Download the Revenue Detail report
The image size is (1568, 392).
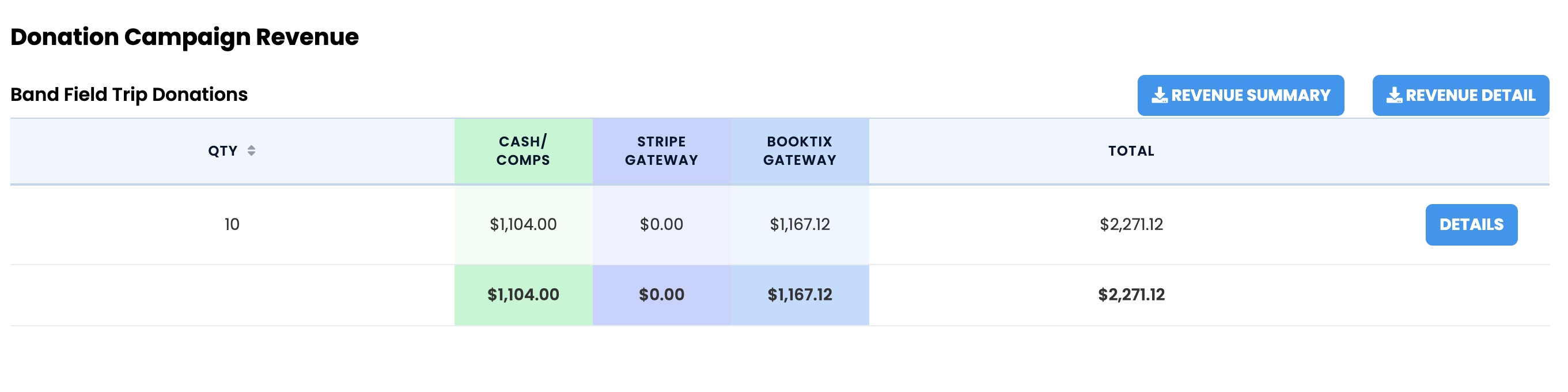(x=1460, y=96)
